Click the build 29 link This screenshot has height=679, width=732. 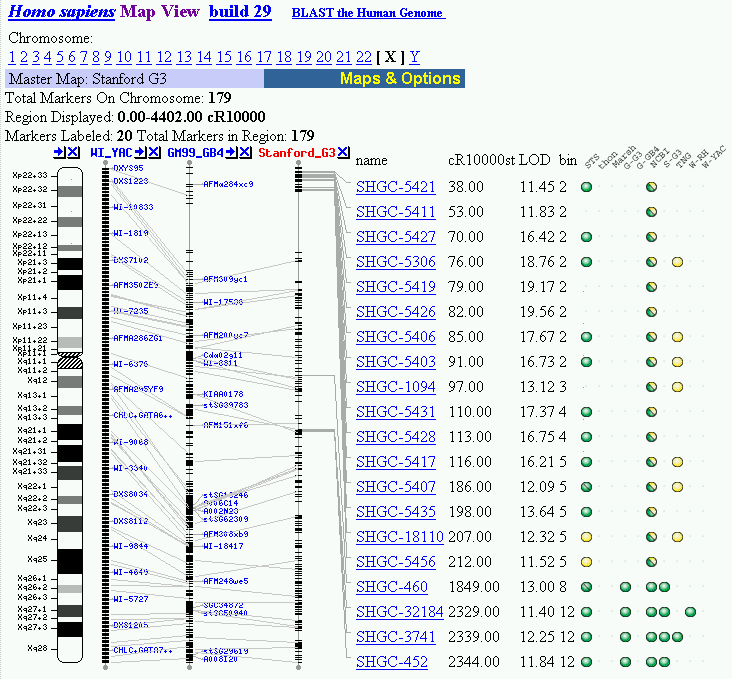click(240, 12)
